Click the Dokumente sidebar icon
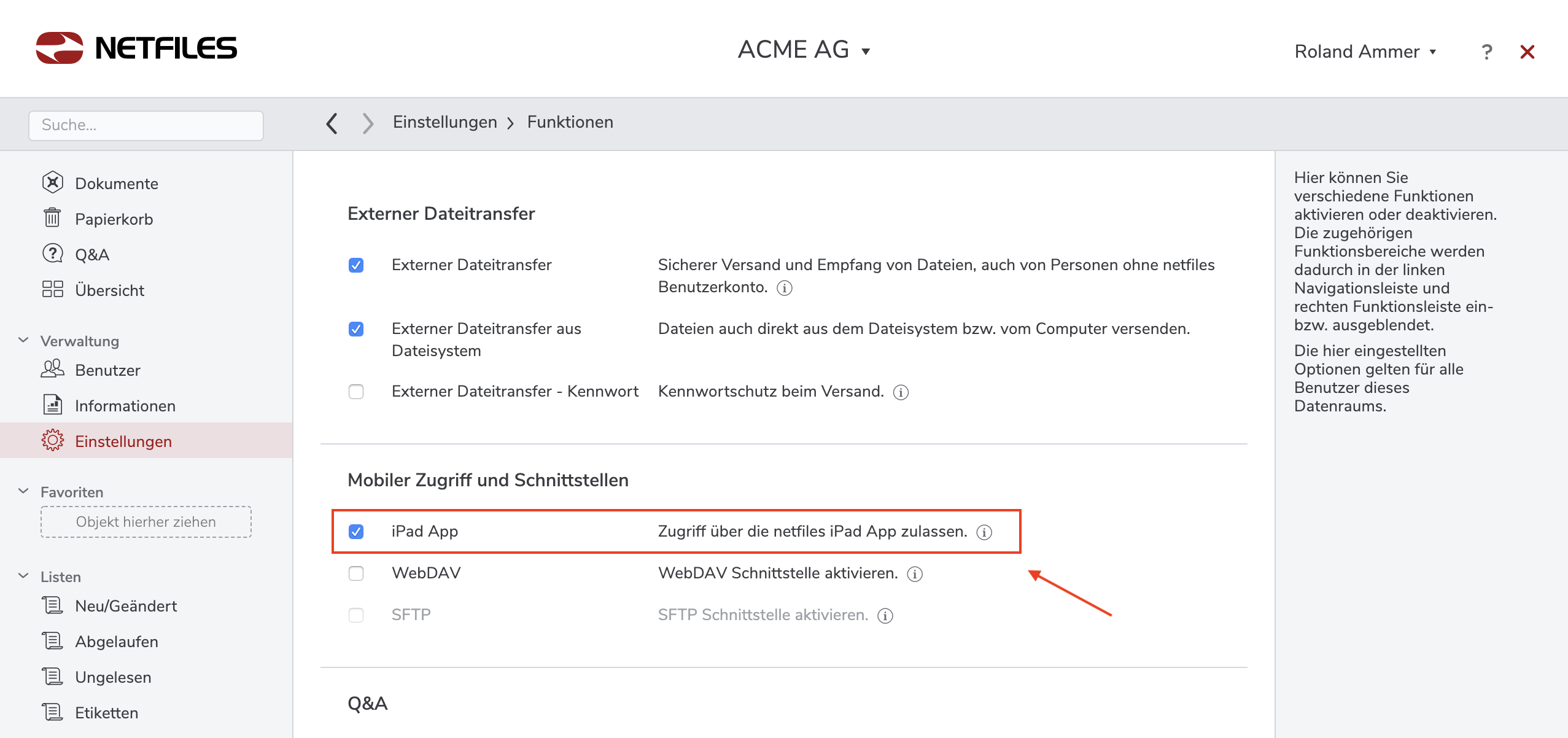Screen dimensions: 1568x738 (x=53, y=183)
